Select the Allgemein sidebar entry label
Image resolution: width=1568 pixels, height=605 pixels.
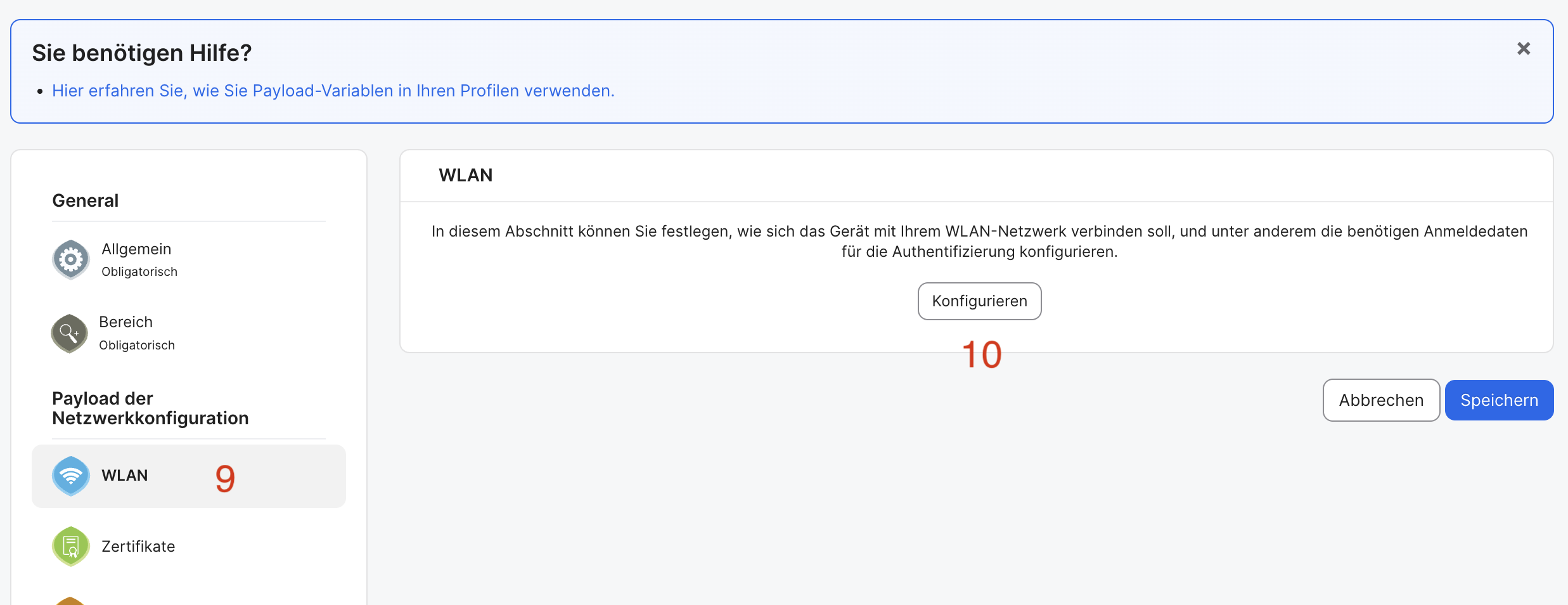136,249
